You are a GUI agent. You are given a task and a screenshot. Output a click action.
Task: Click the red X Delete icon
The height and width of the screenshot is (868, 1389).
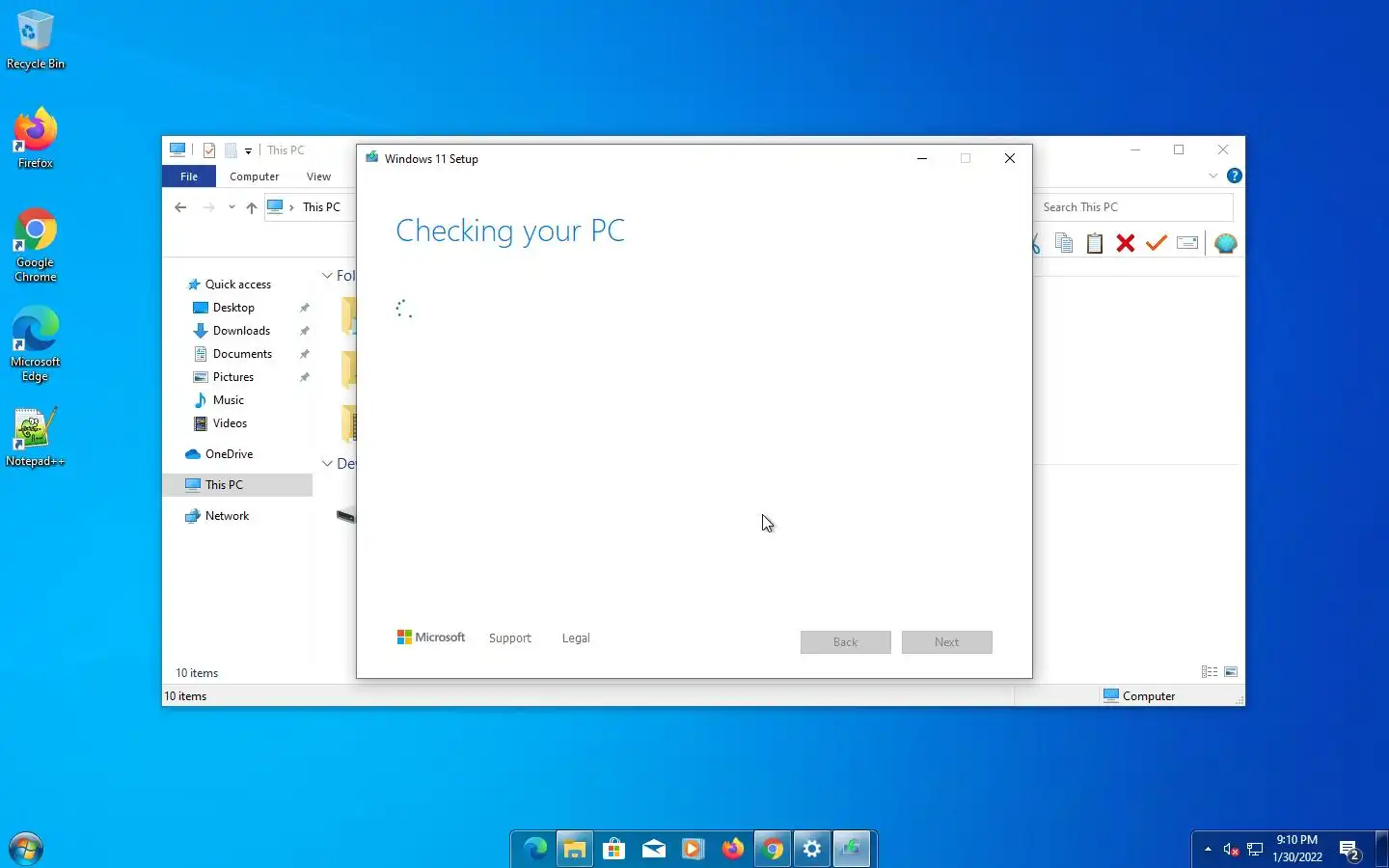[1126, 243]
